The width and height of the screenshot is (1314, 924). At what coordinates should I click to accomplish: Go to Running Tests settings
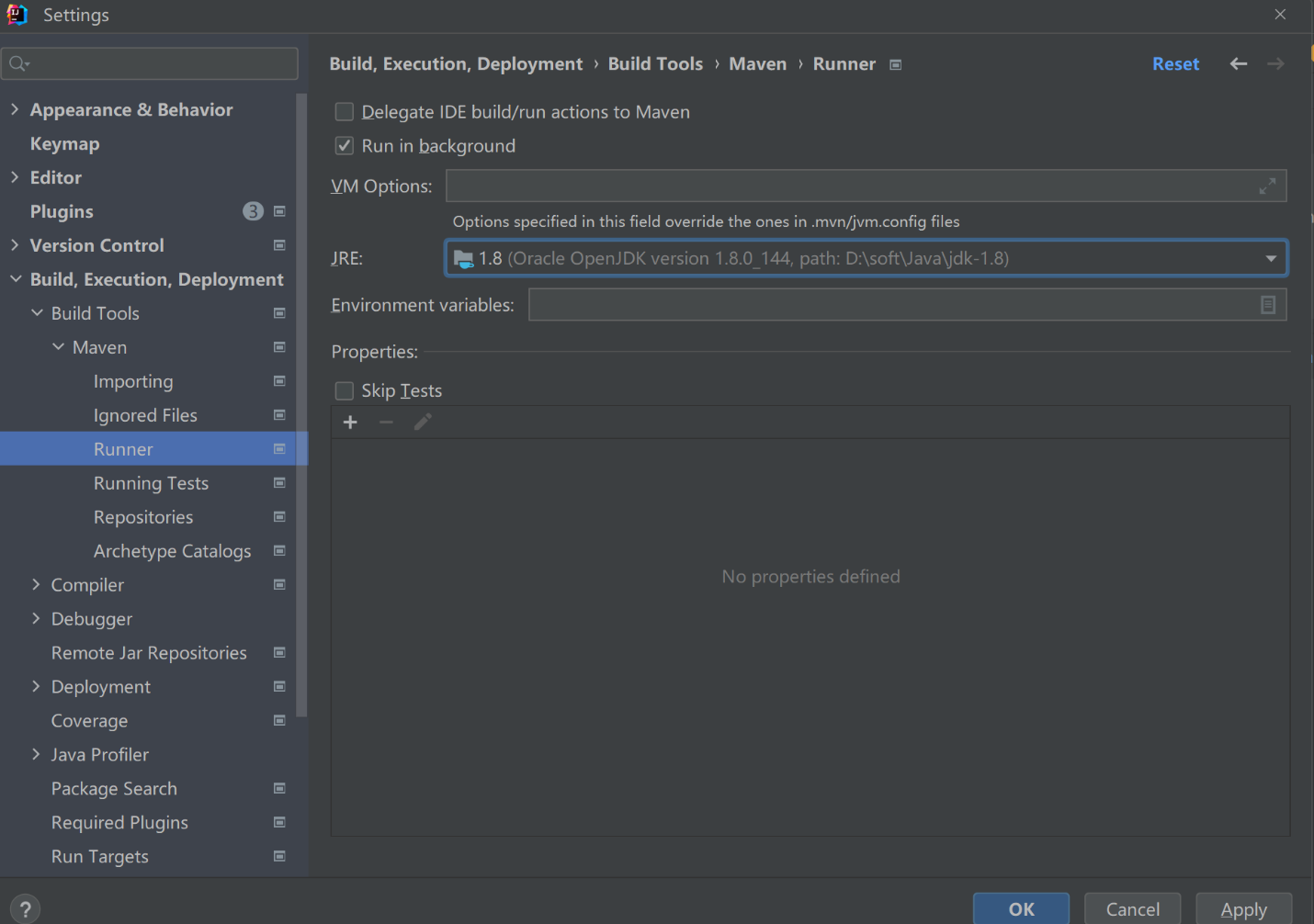pos(151,484)
